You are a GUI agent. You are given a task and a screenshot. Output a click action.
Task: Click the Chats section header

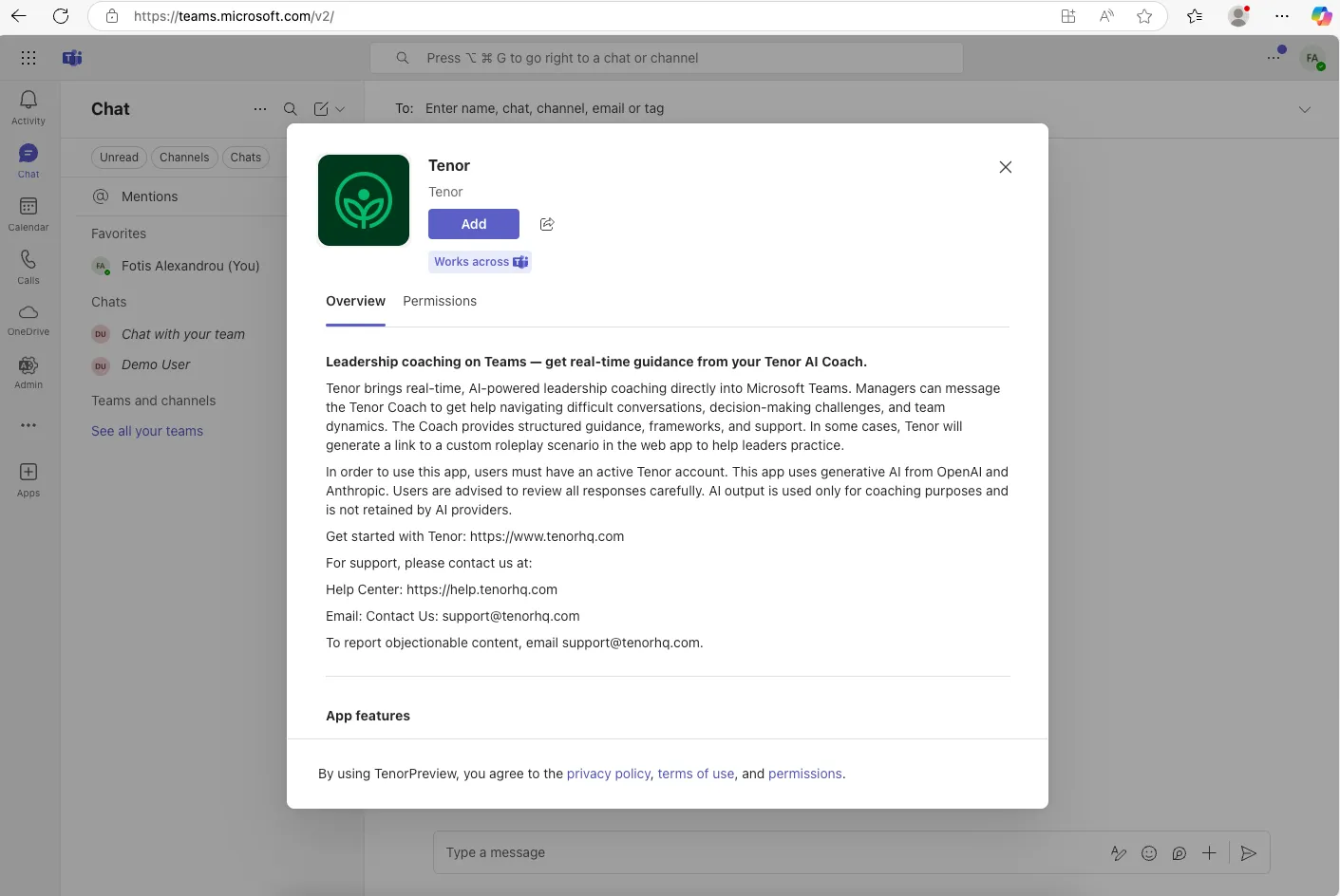point(108,302)
